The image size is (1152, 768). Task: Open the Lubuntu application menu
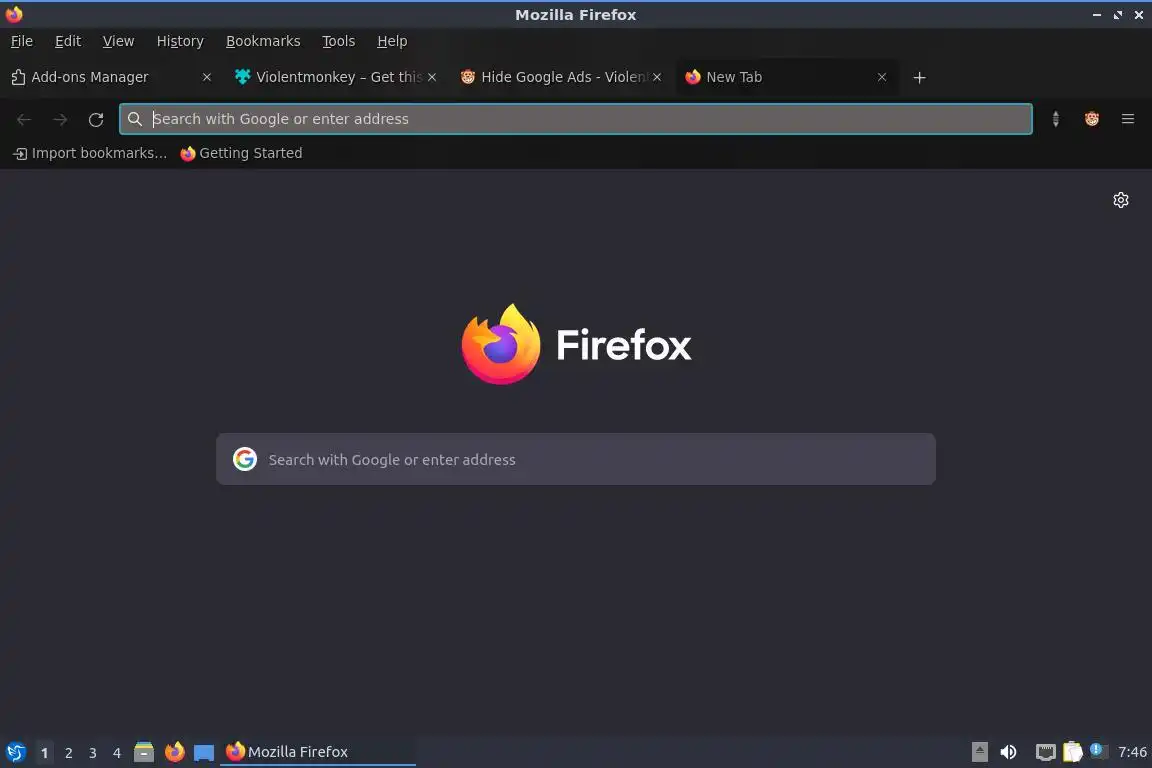coord(15,752)
